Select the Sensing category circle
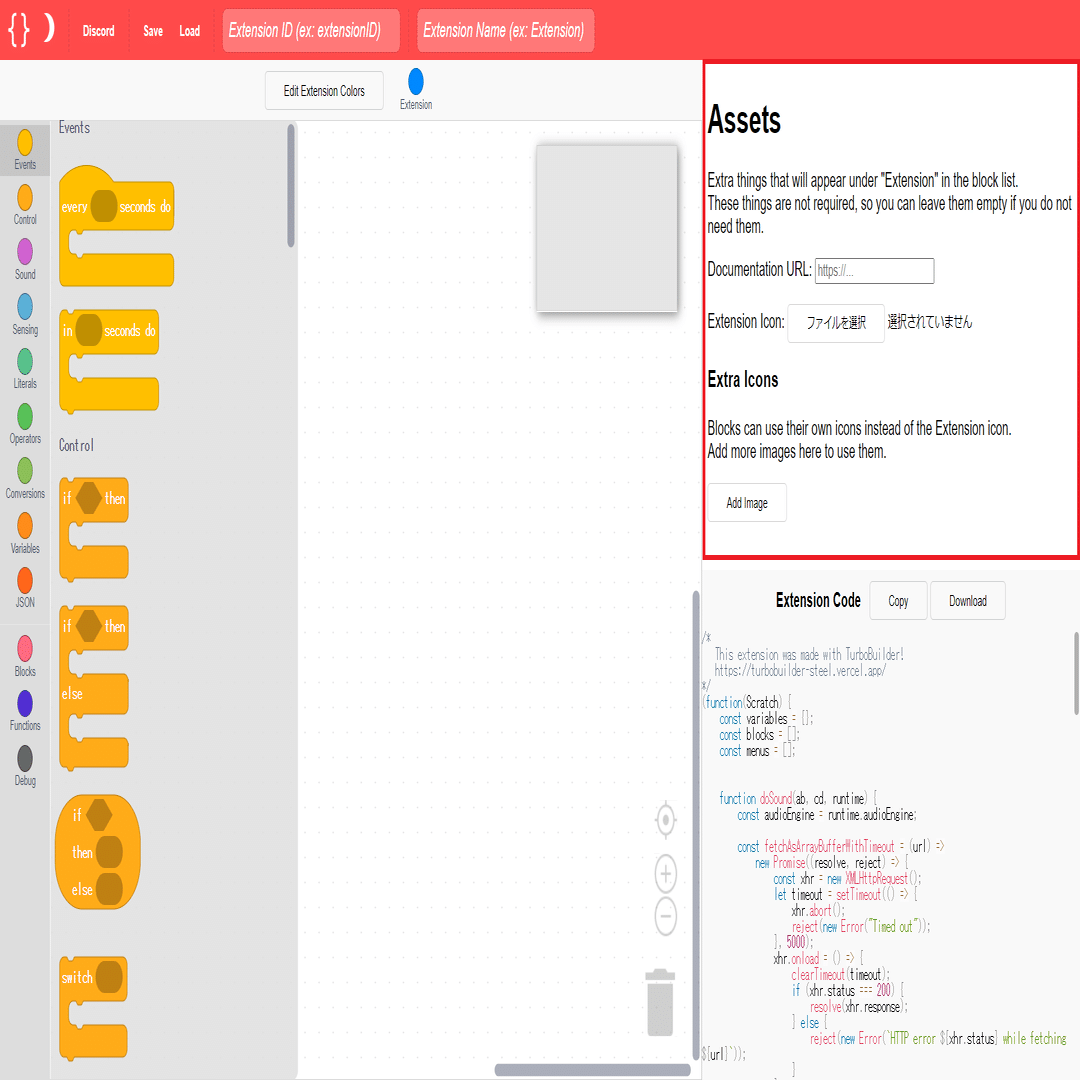Image resolution: width=1080 pixels, height=1080 pixels. point(25,307)
